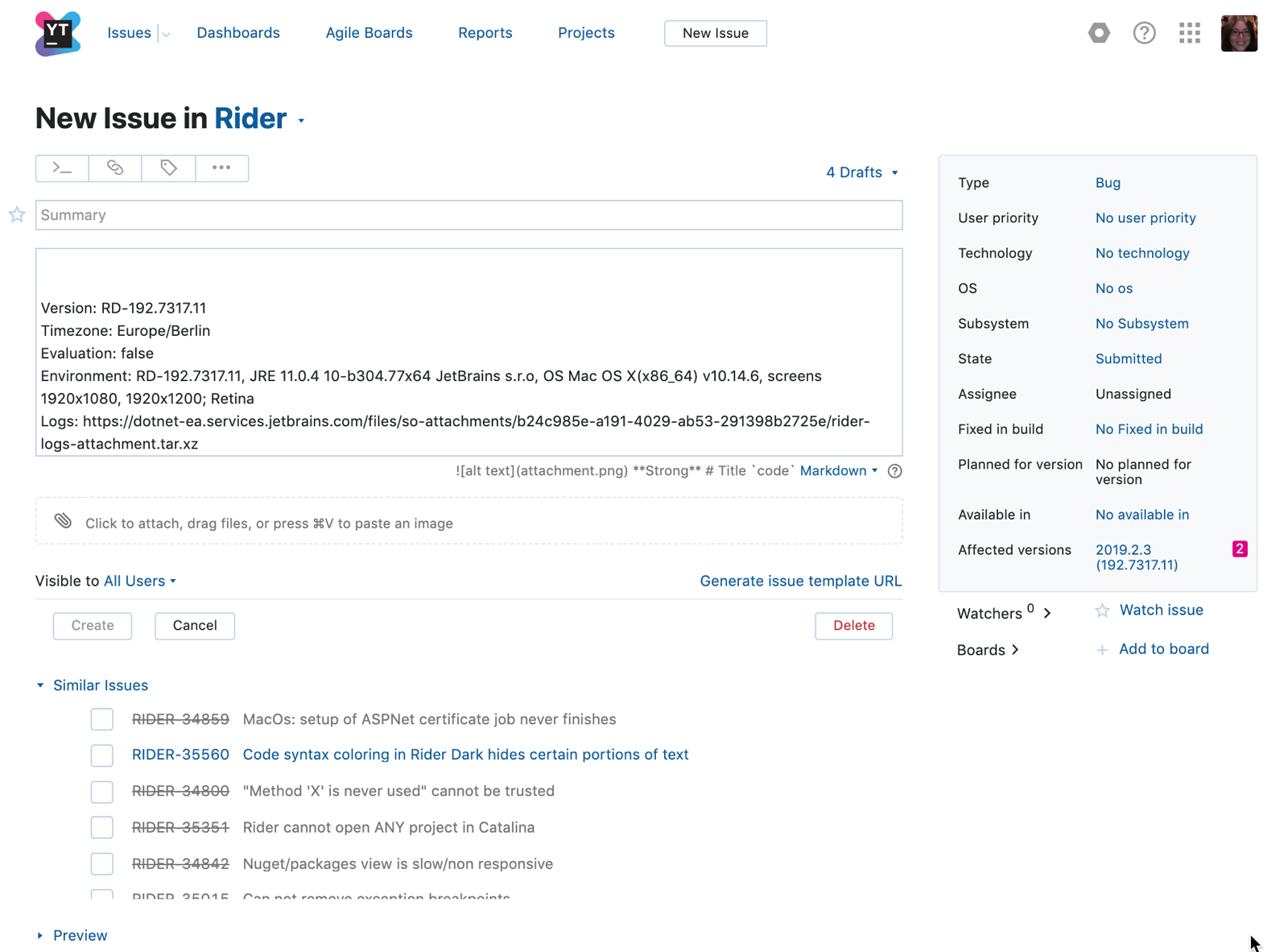The image size is (1288, 952).
Task: Open the three-dots more actions menu
Action: (x=221, y=168)
